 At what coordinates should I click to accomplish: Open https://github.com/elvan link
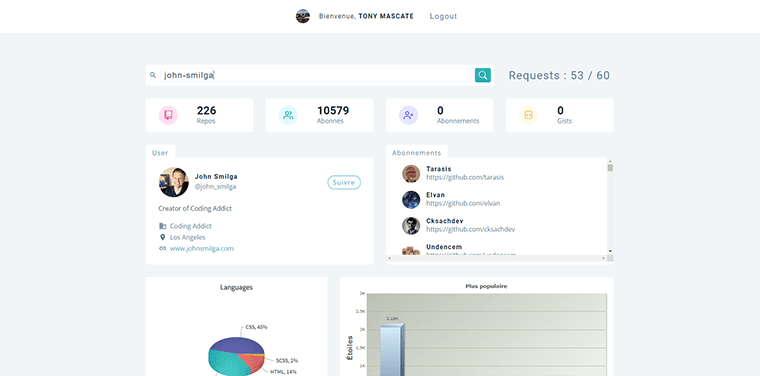(x=463, y=204)
